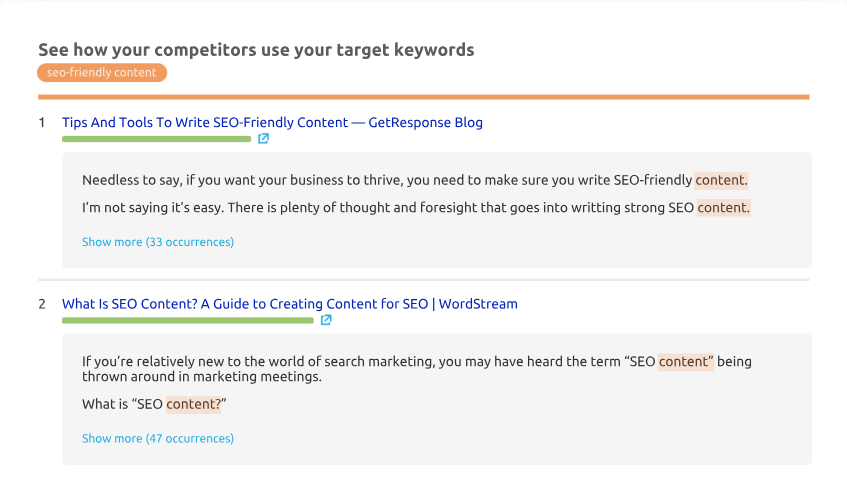Viewport: 847px width, 492px height.
Task: Select rank number 1 beside GetResponse result
Action: tap(42, 123)
